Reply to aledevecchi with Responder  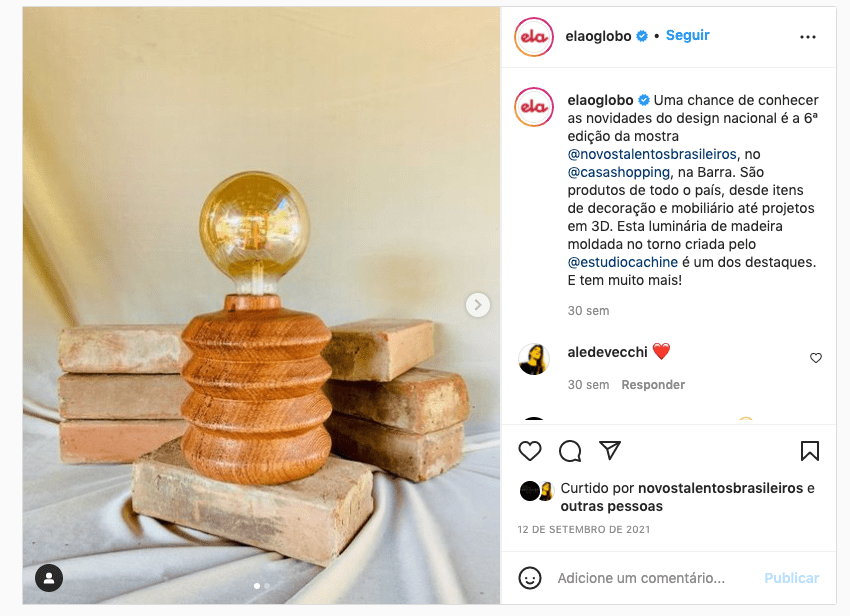pos(653,384)
